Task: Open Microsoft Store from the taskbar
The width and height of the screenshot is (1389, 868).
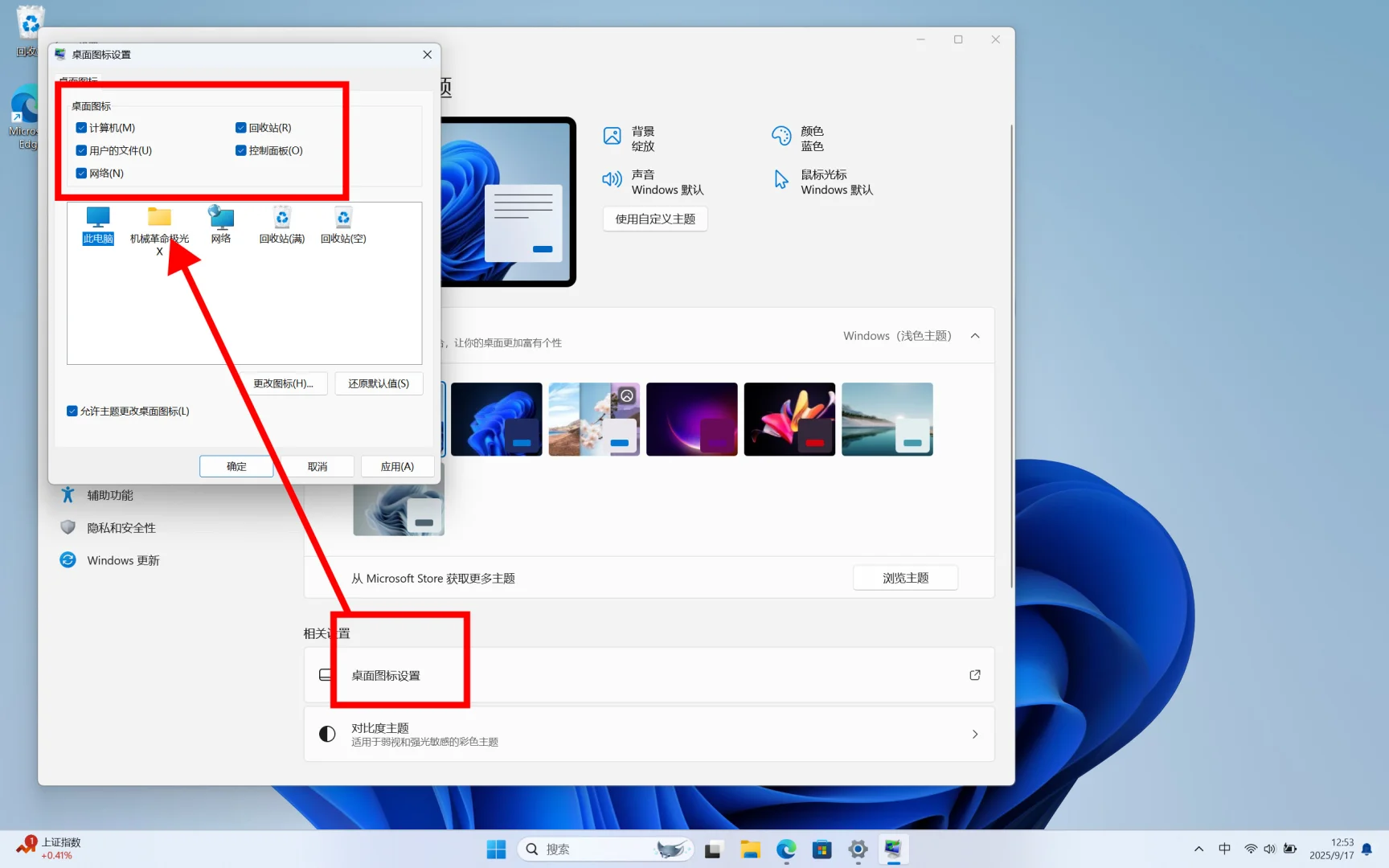Action: tap(822, 850)
